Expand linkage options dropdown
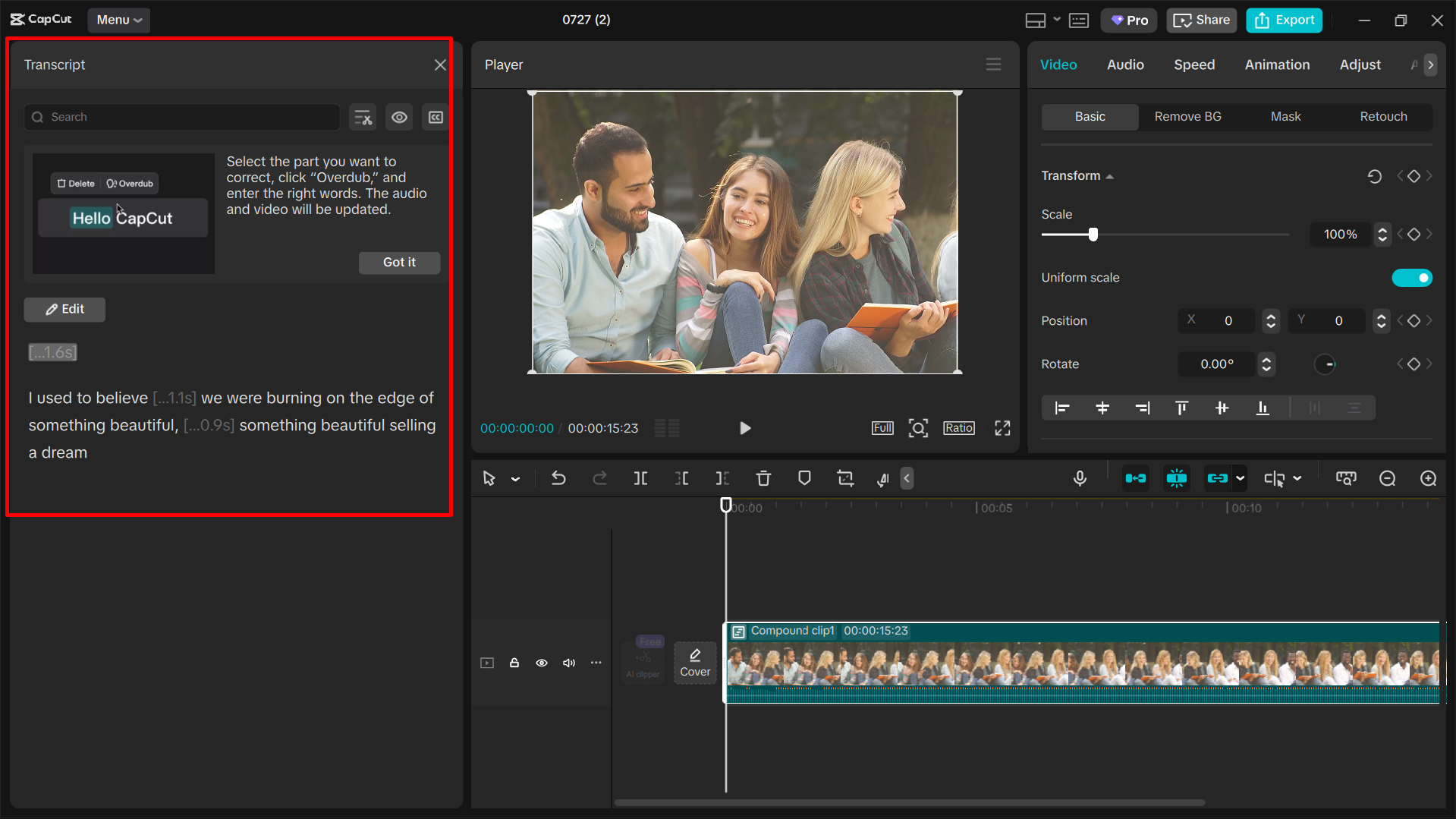This screenshot has width=1456, height=819. click(x=1240, y=478)
